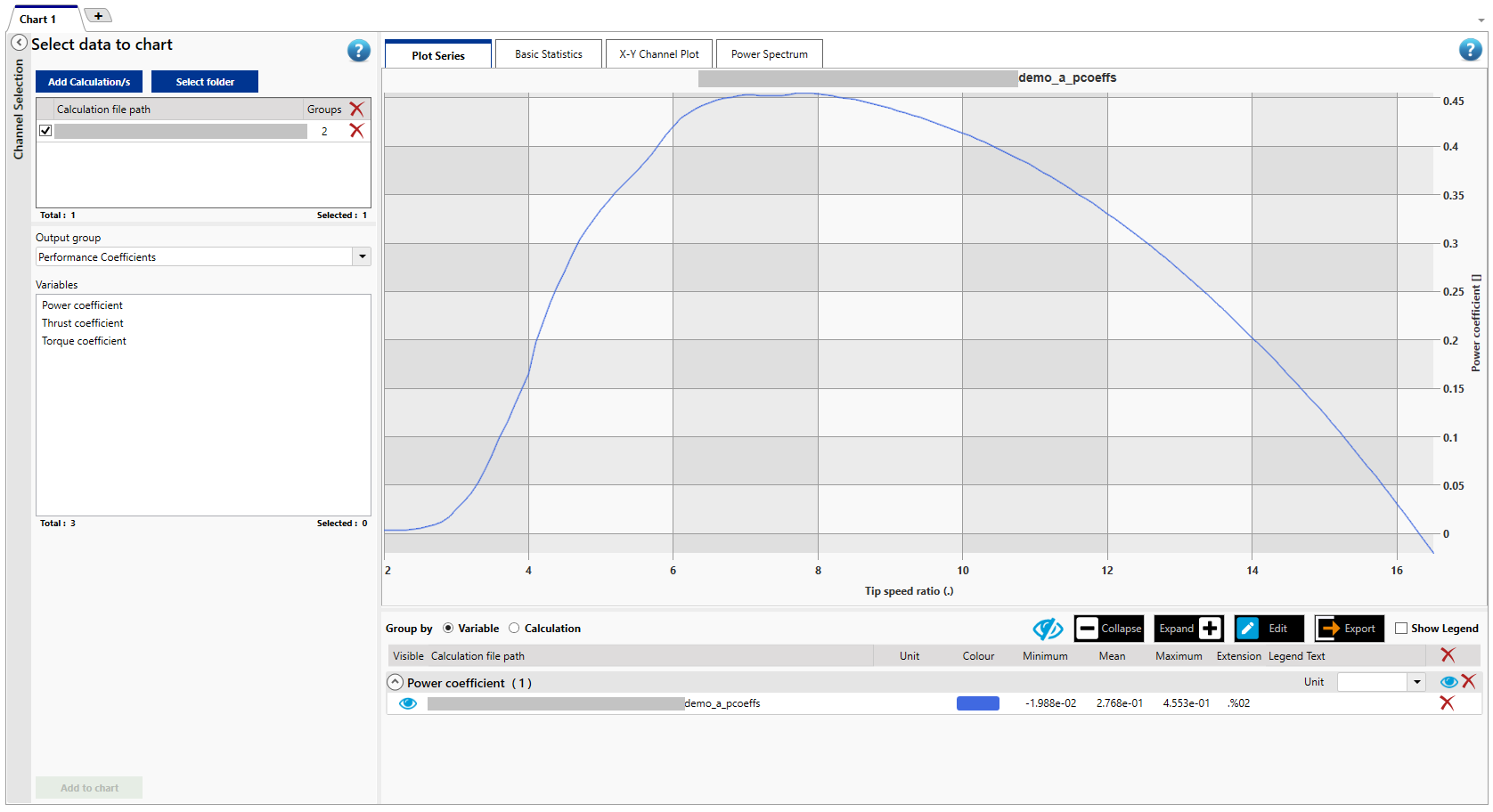Remove all calculation files via header red X

[357, 109]
